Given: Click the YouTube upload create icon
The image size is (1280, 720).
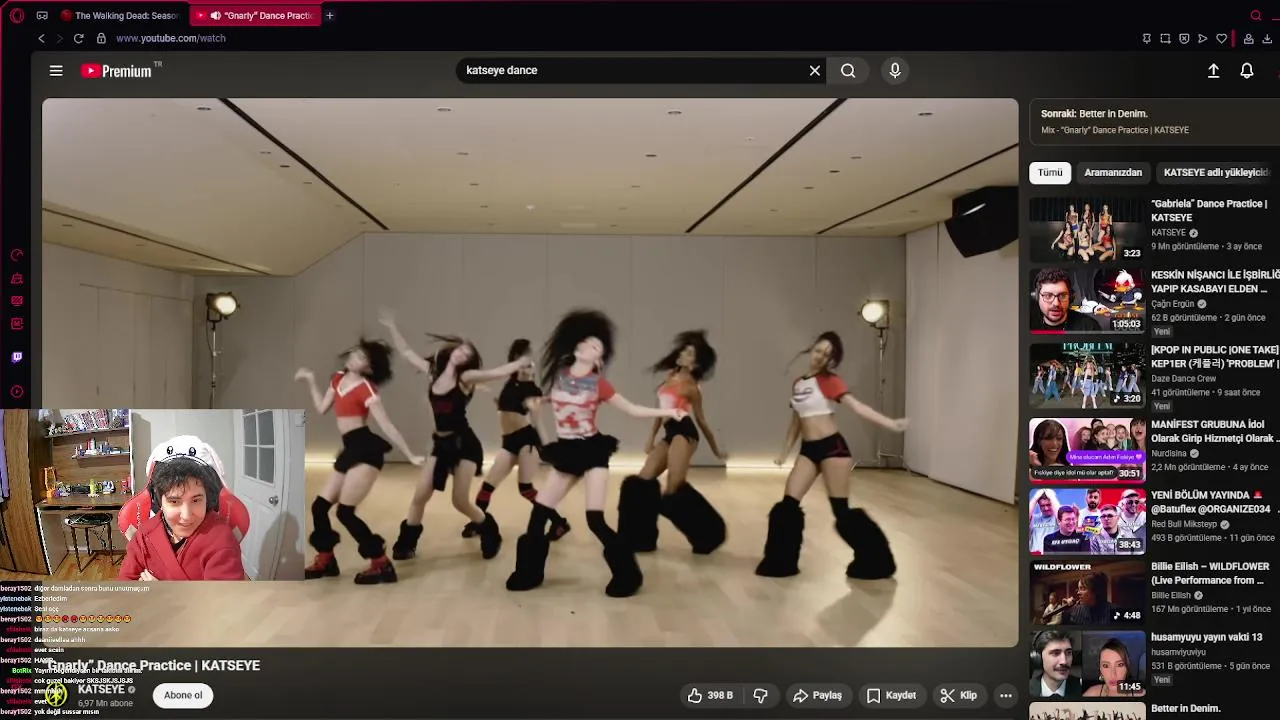Looking at the screenshot, I should [1213, 71].
